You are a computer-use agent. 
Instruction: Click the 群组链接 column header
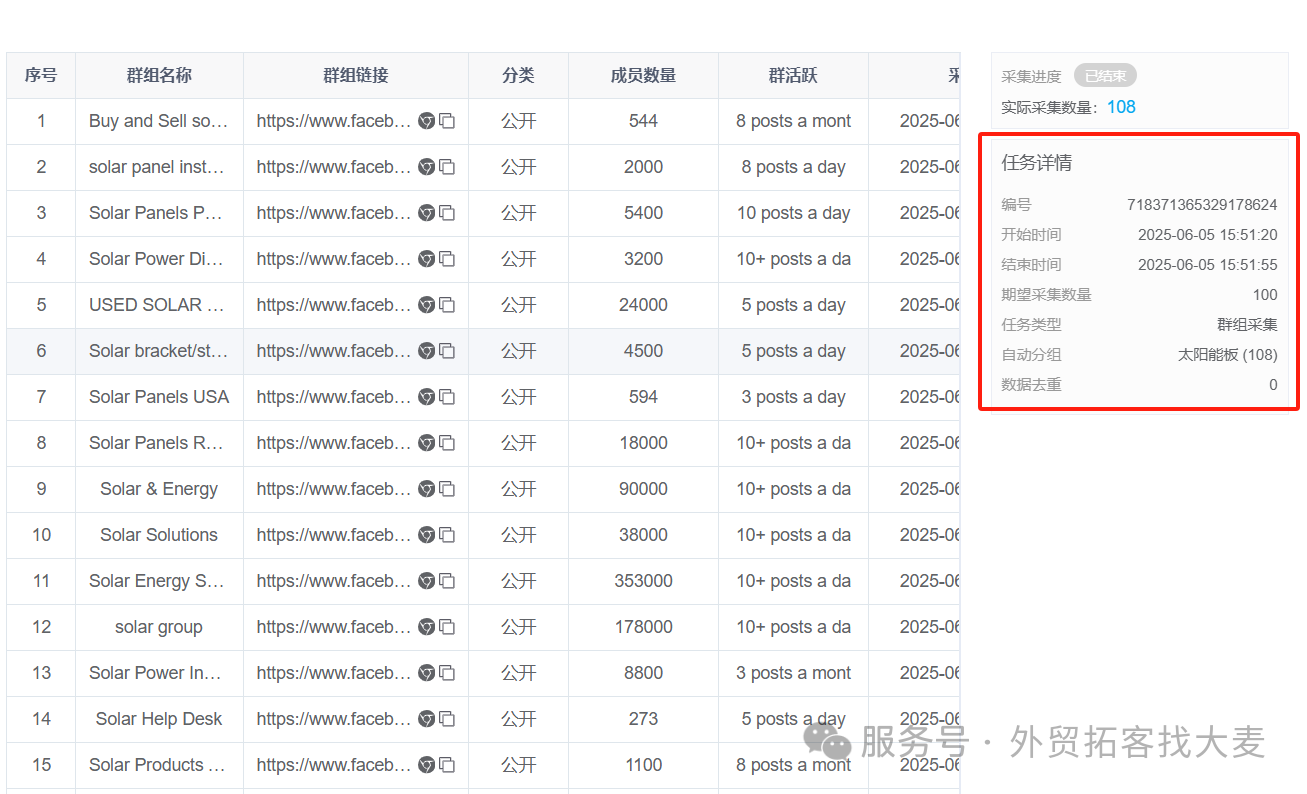(356, 75)
